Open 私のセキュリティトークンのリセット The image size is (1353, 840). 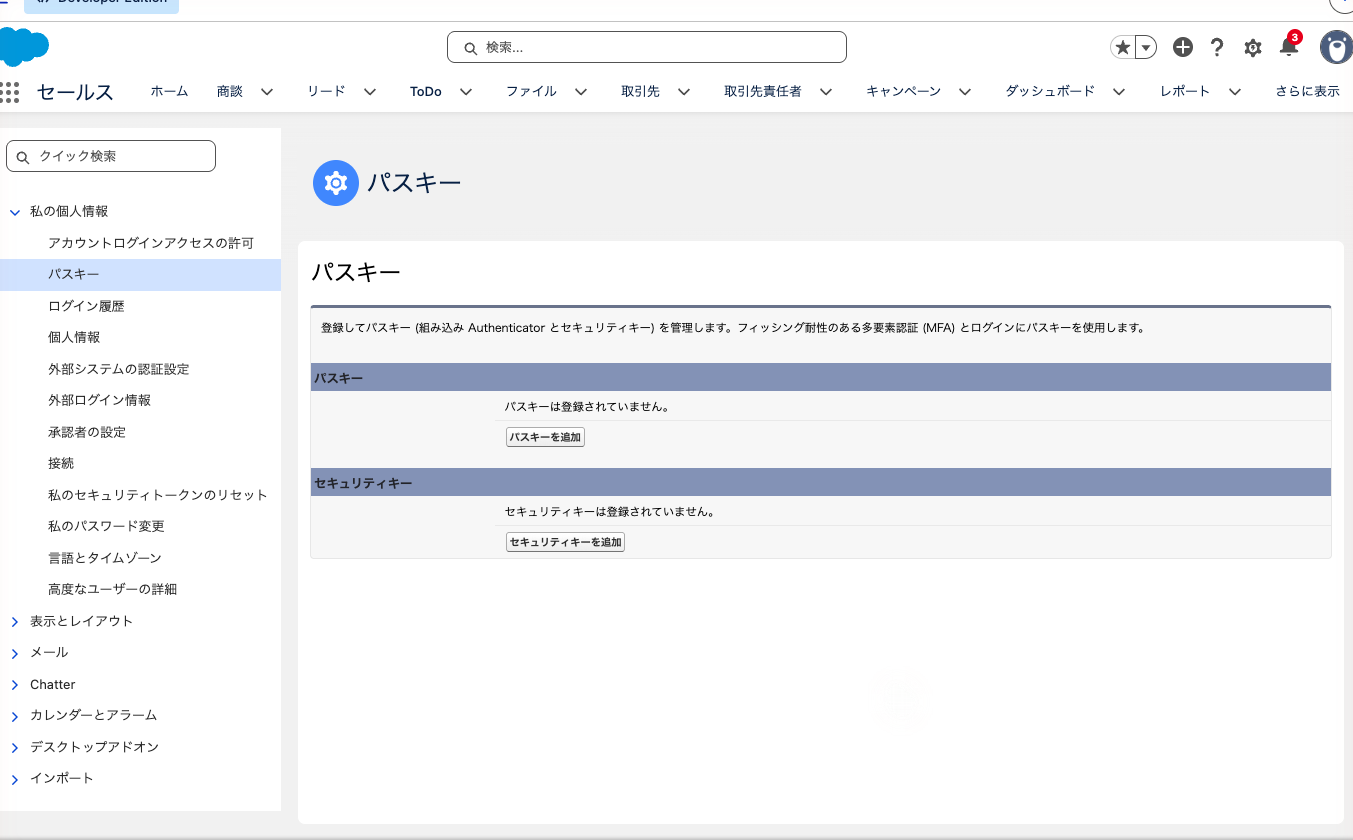point(158,495)
